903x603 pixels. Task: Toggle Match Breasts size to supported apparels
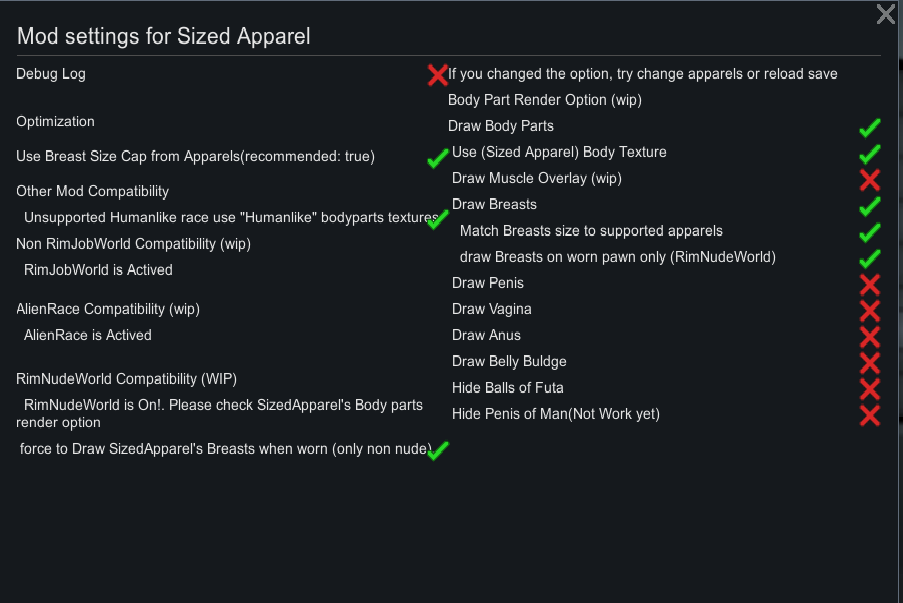pos(869,231)
